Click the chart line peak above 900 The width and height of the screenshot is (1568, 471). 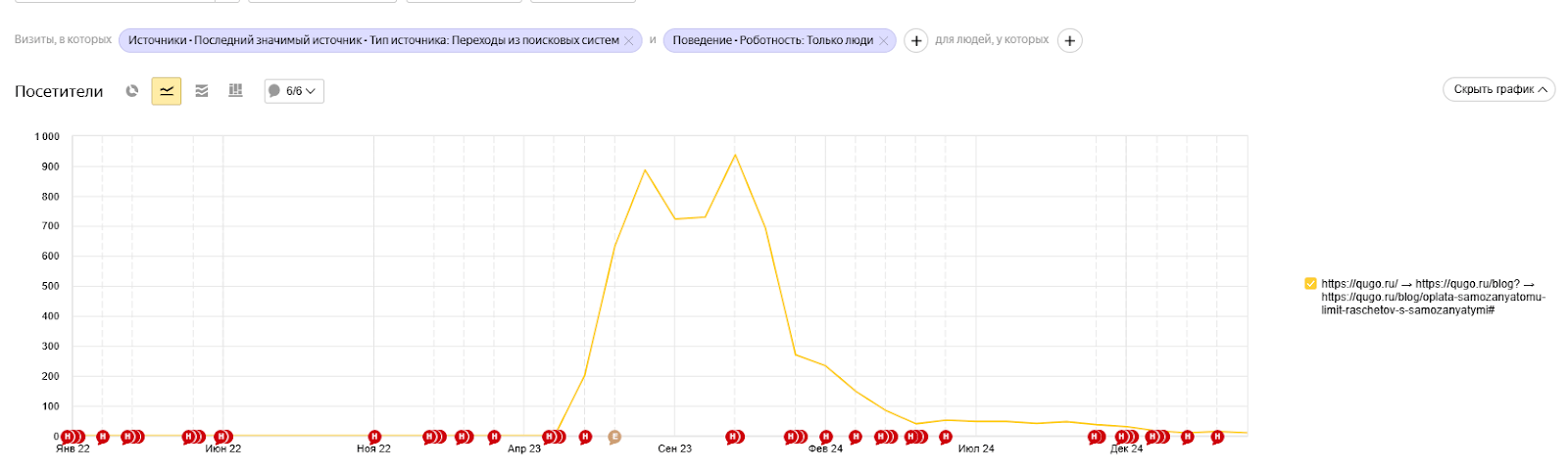735,155
